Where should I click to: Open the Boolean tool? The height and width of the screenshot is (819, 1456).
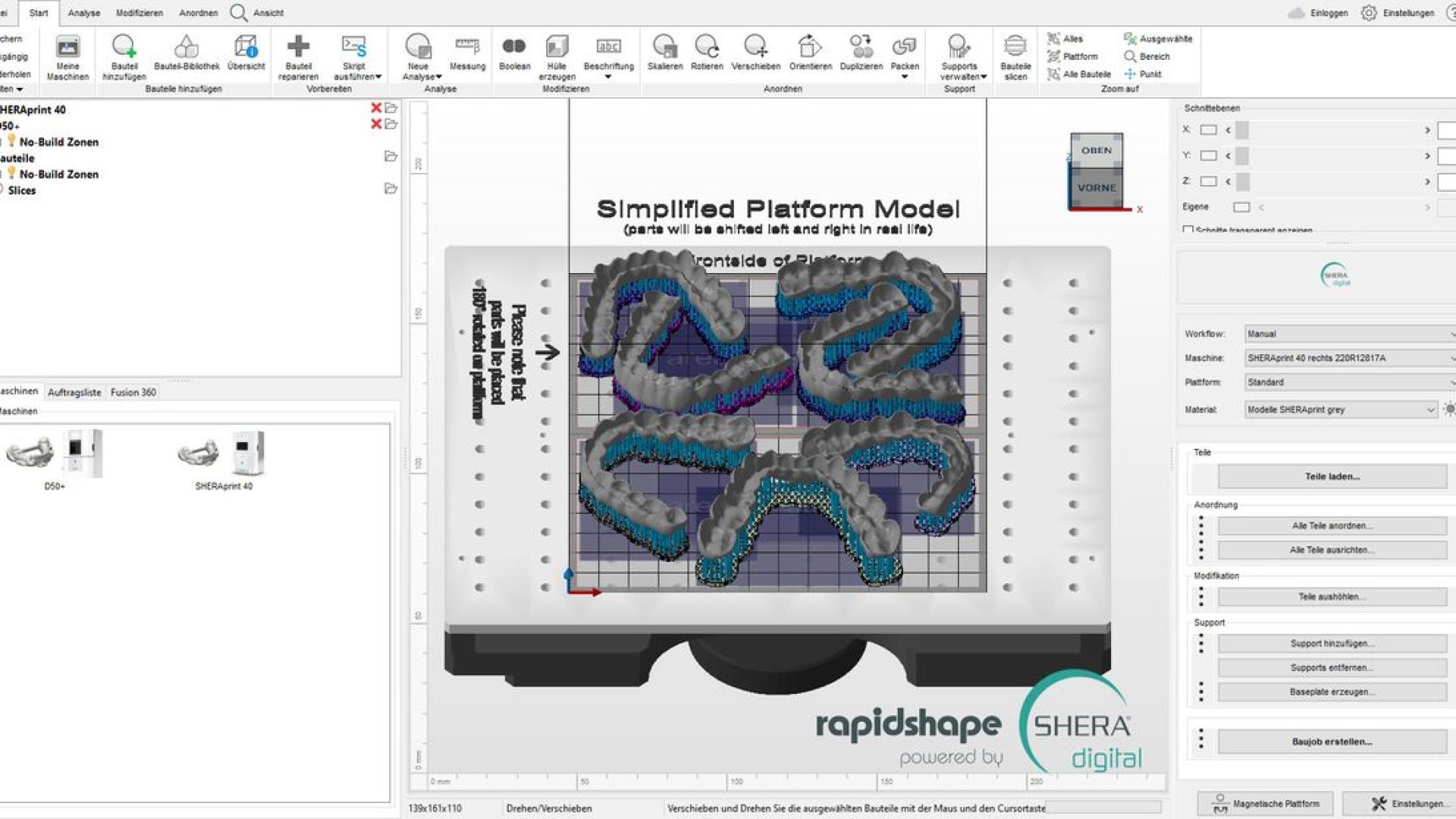coord(514,53)
